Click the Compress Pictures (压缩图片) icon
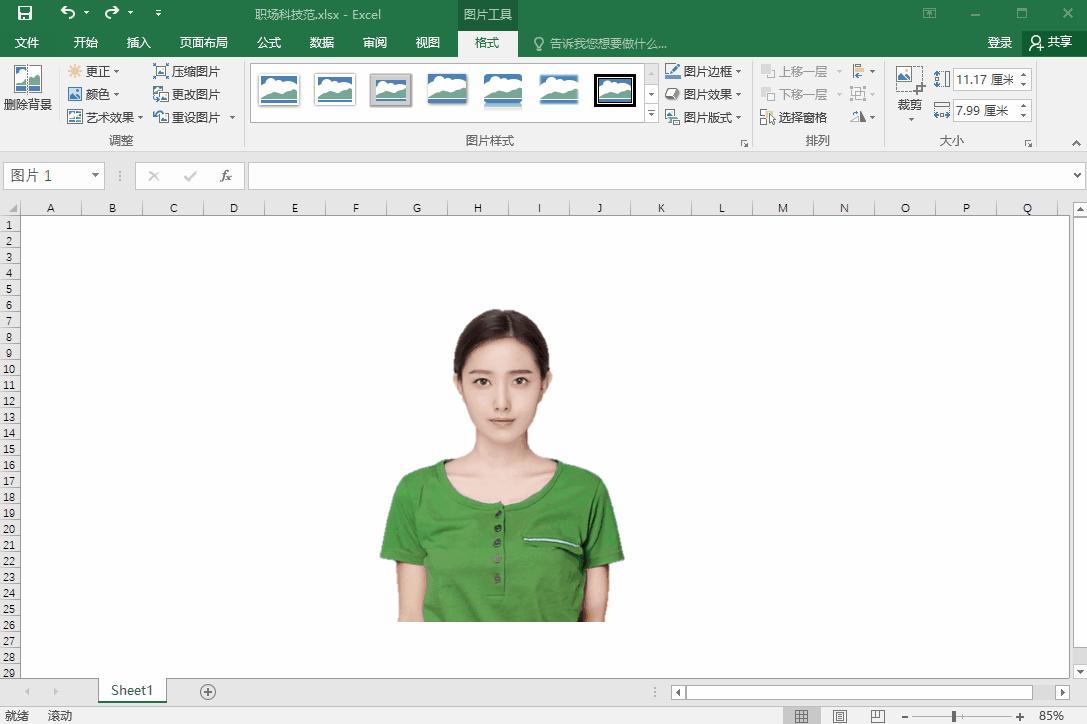 [161, 72]
